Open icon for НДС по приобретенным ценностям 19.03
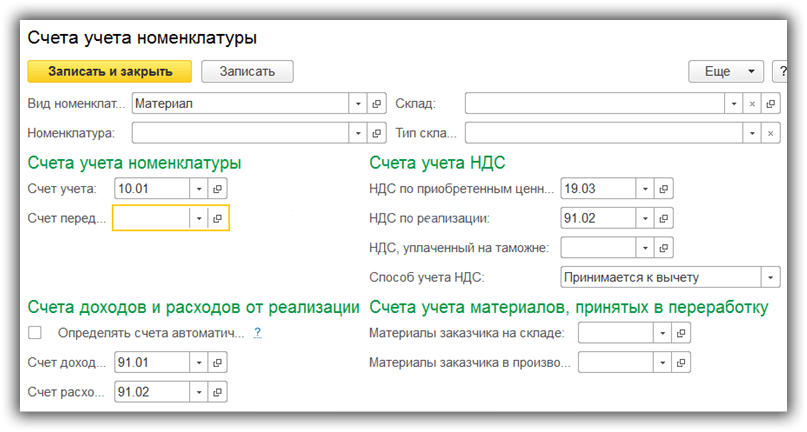 click(x=664, y=189)
